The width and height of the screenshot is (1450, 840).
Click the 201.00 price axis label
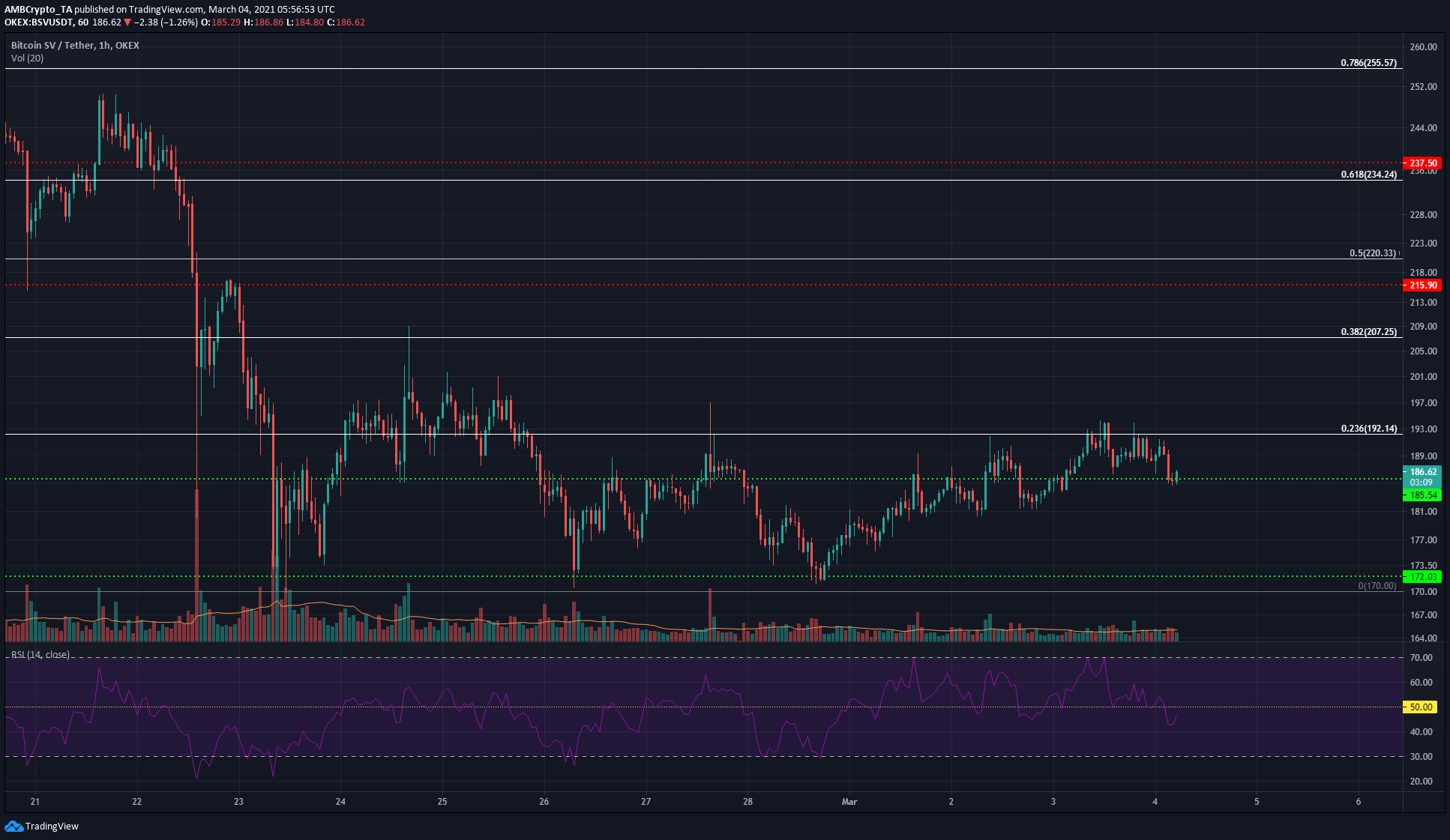pos(1423,377)
